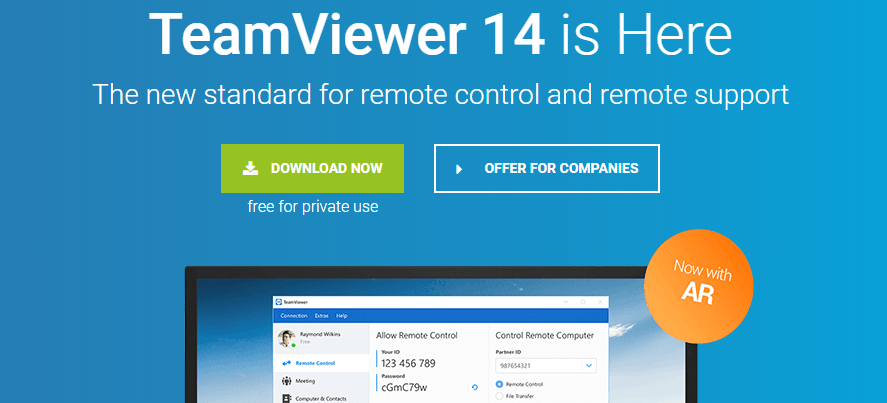
Task: Open the Computer & Contacts icon
Action: pyautogui.click(x=286, y=398)
